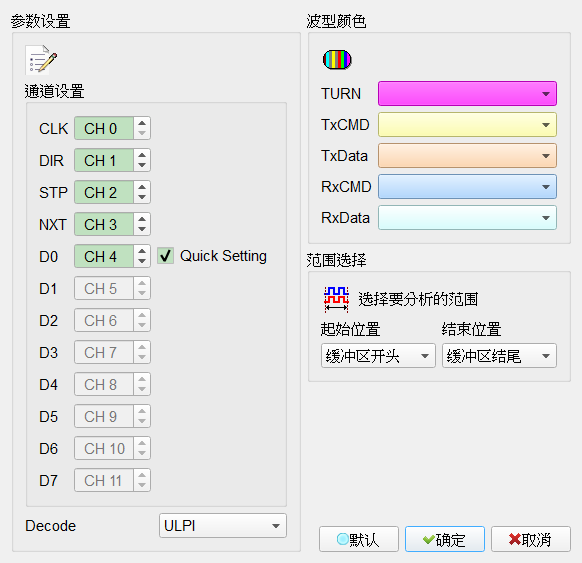Open the 结束位置 dropdown (缓冲区结尾)
Screen dimensions: 582x563
tap(499, 356)
